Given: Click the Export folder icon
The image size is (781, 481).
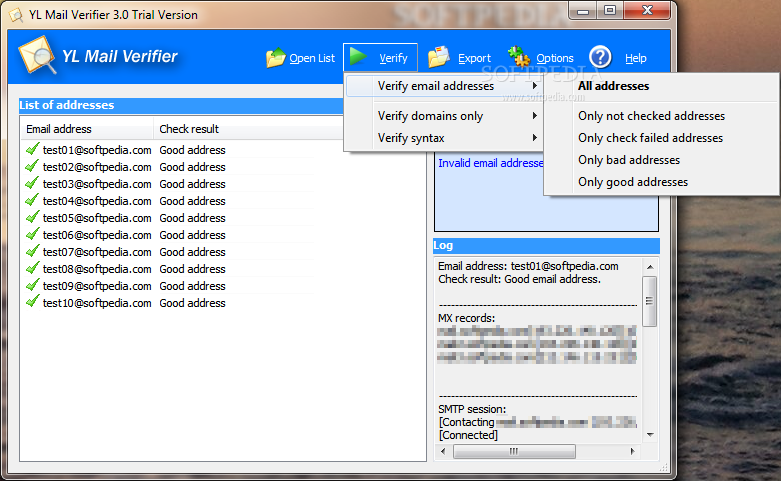Looking at the screenshot, I should [439, 57].
